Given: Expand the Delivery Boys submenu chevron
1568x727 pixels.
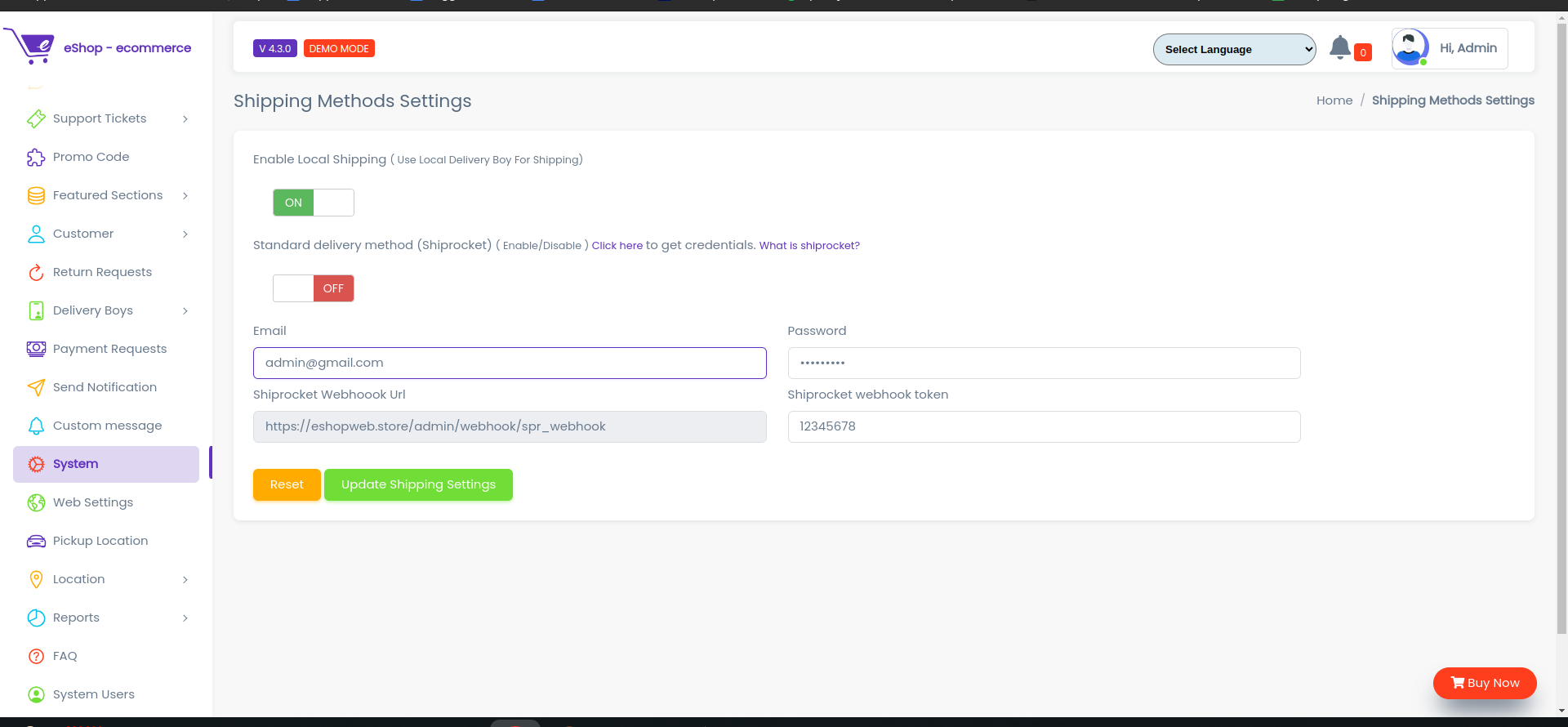Looking at the screenshot, I should 185,311.
